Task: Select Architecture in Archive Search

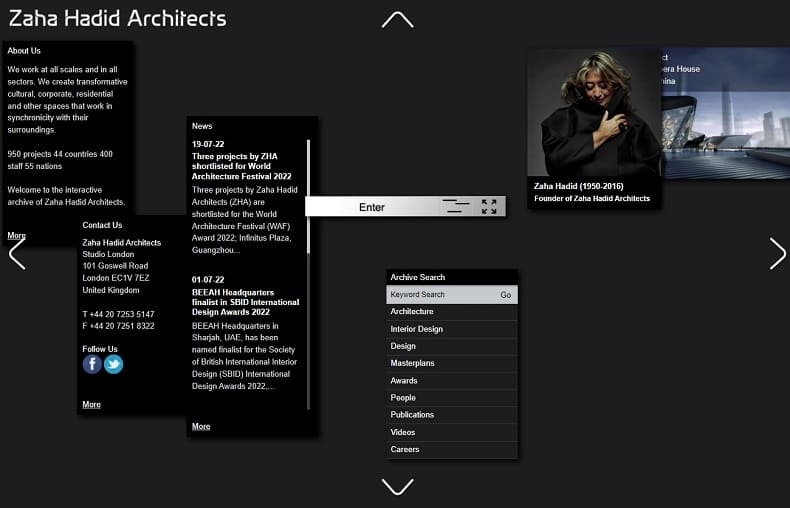Action: [452, 312]
